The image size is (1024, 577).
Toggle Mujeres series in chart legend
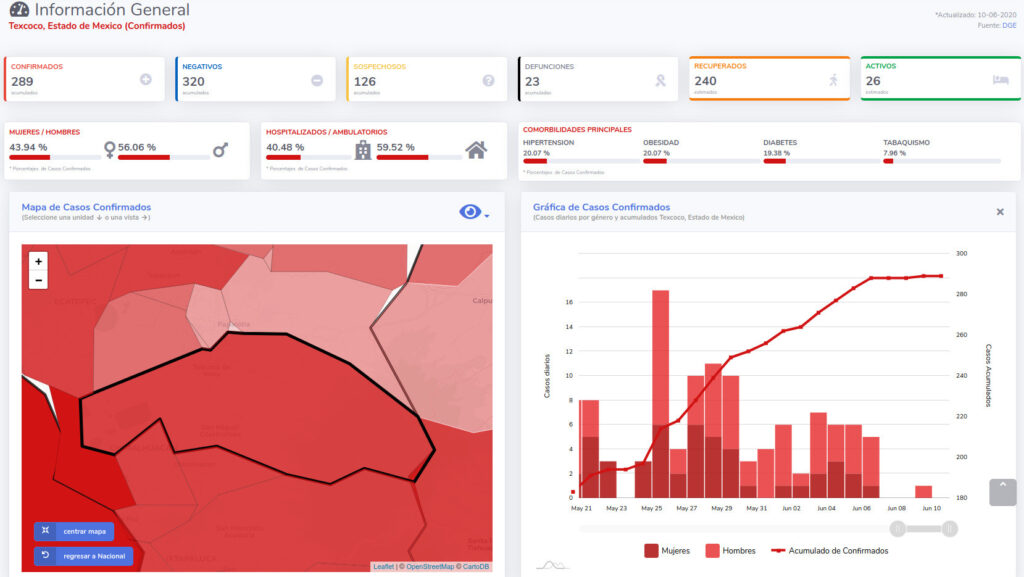coord(667,550)
